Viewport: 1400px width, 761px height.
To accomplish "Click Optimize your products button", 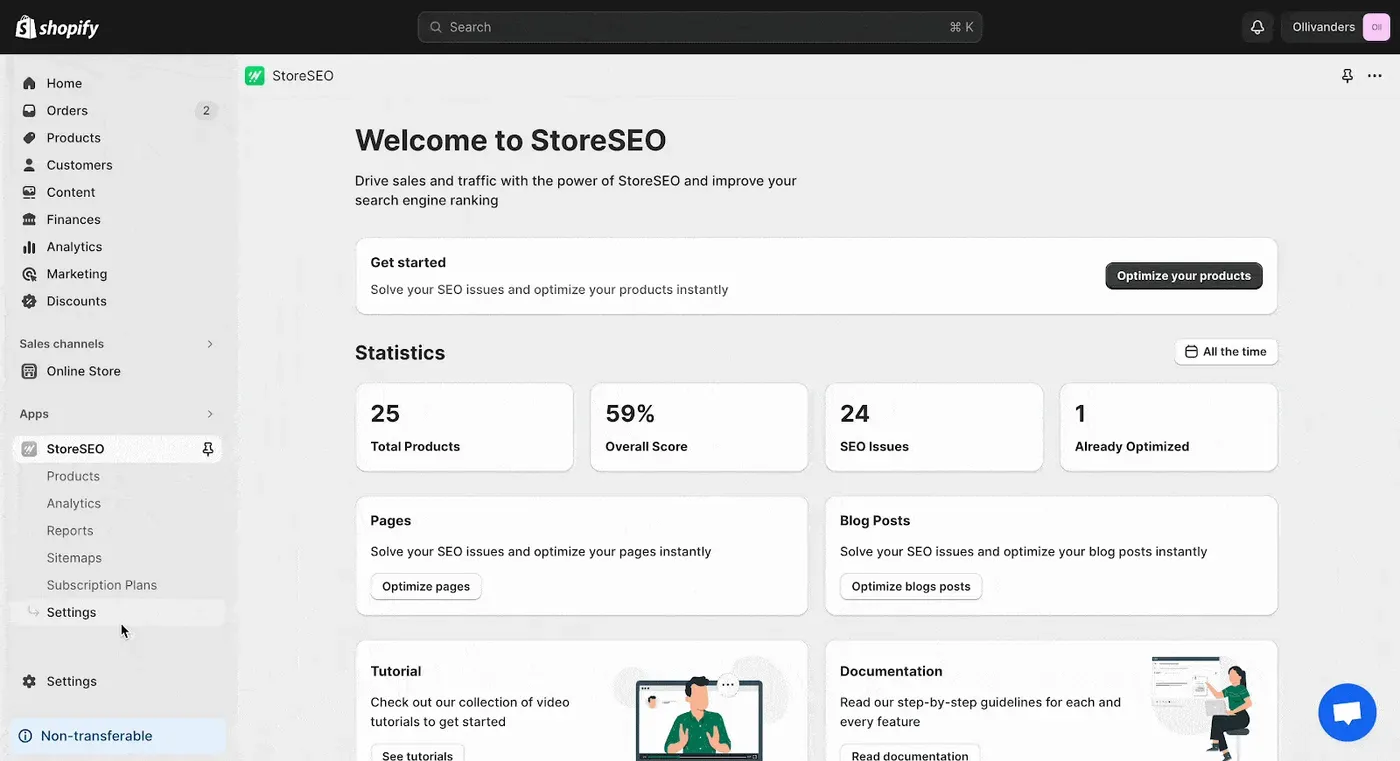I will (1184, 276).
